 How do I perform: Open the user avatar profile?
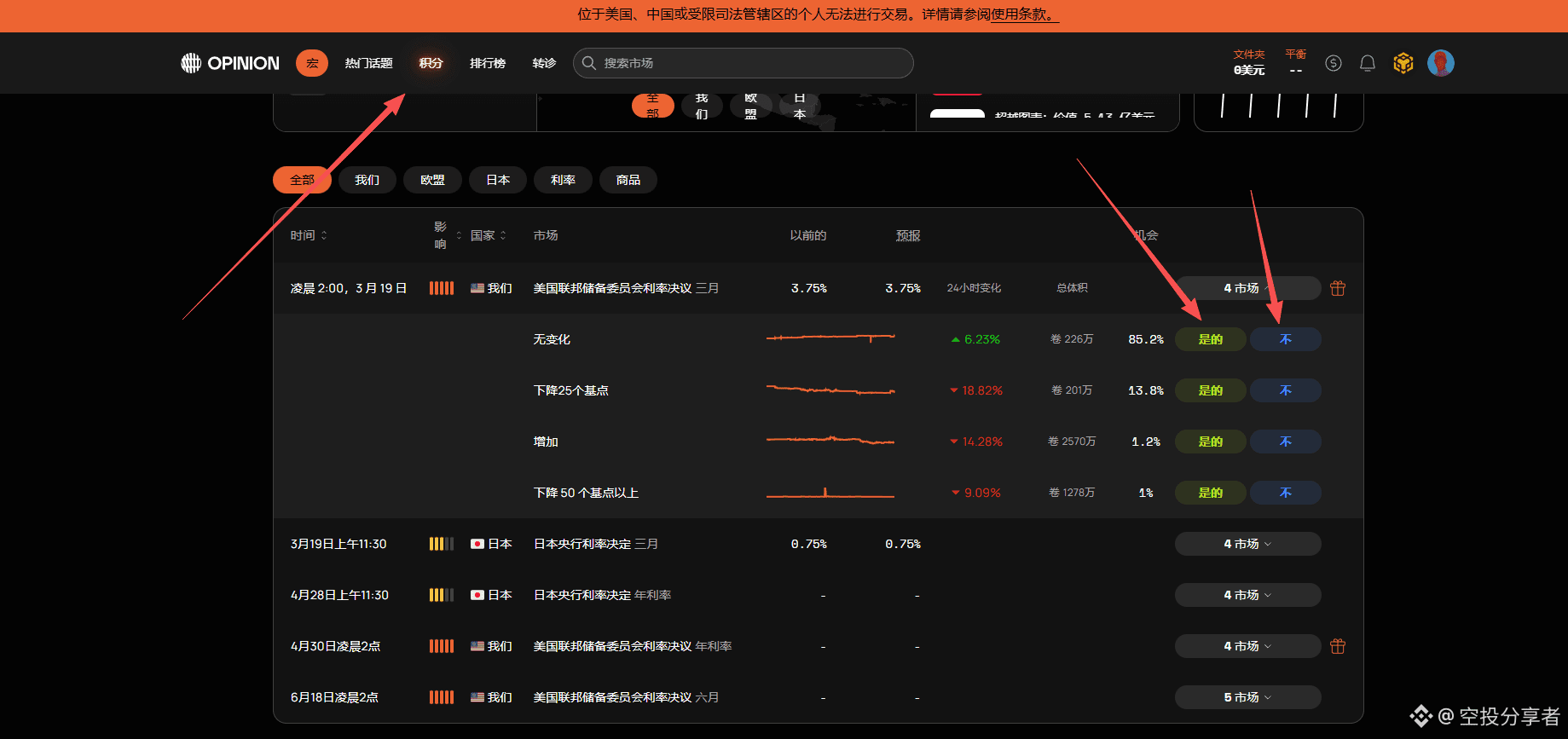1441,63
